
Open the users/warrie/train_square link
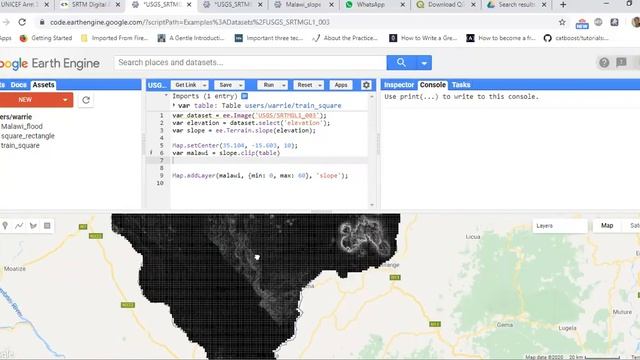[293, 105]
